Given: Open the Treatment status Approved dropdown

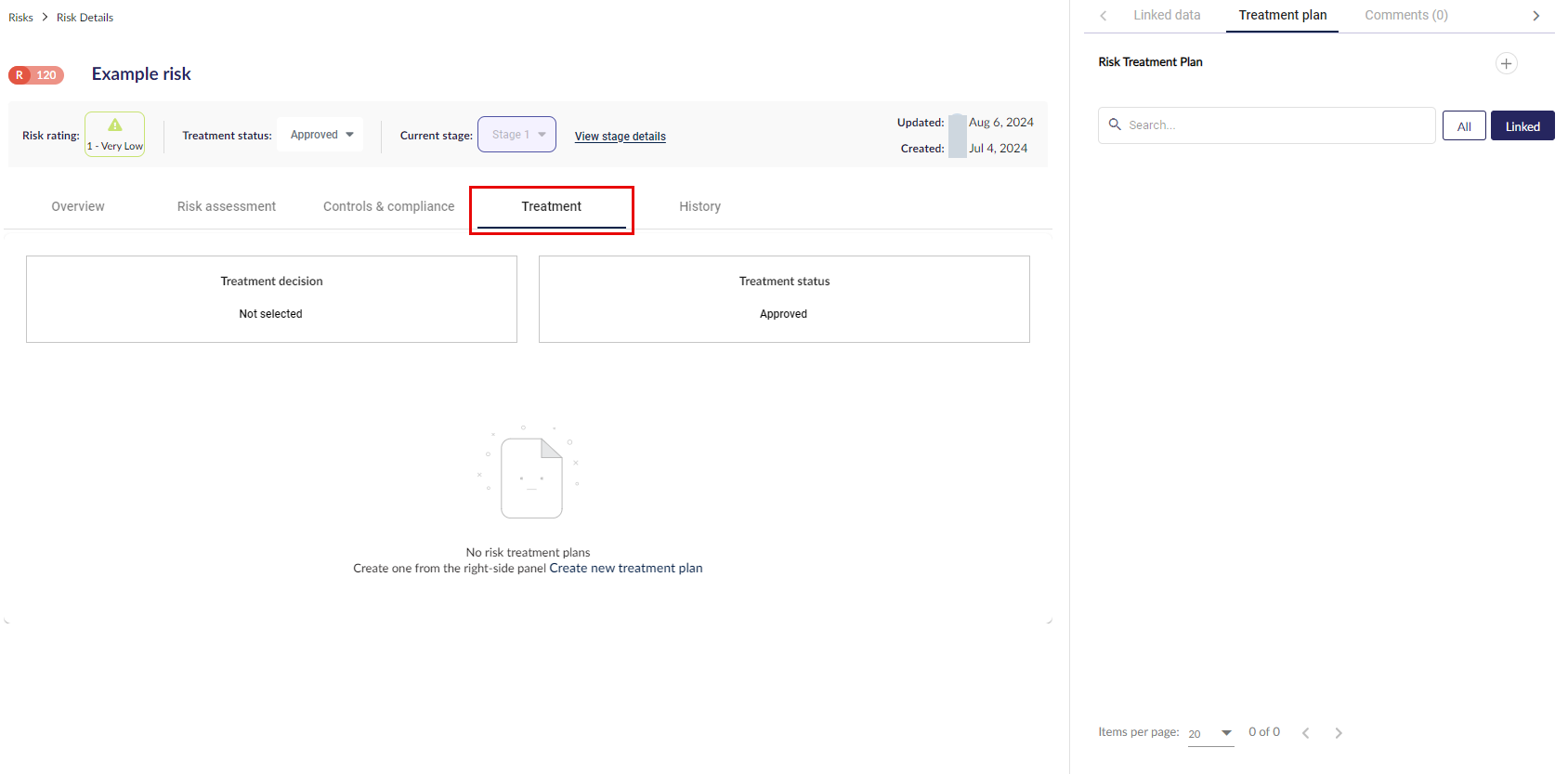Looking at the screenshot, I should click(x=320, y=135).
